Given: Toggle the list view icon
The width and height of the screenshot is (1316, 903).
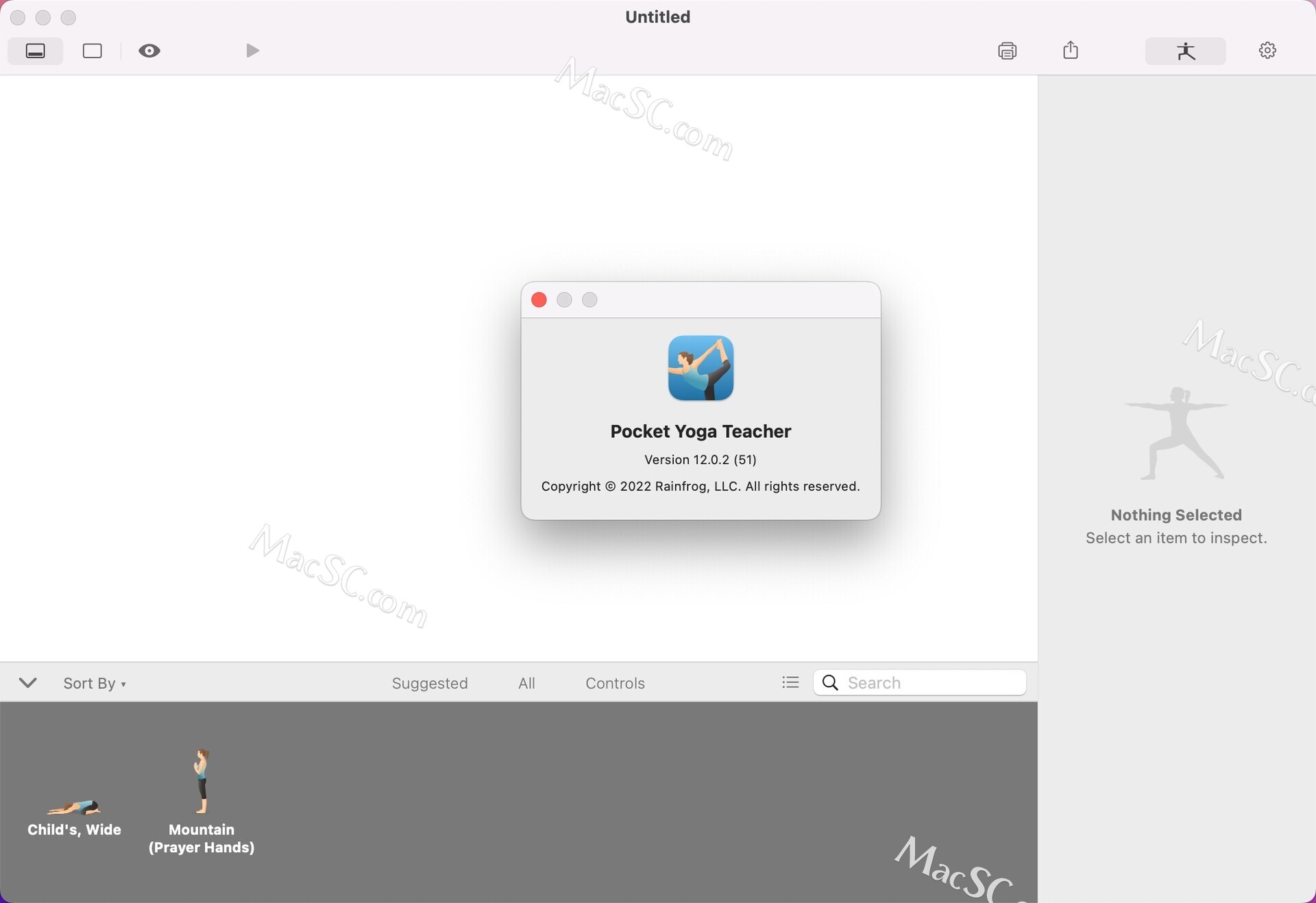Looking at the screenshot, I should (790, 682).
